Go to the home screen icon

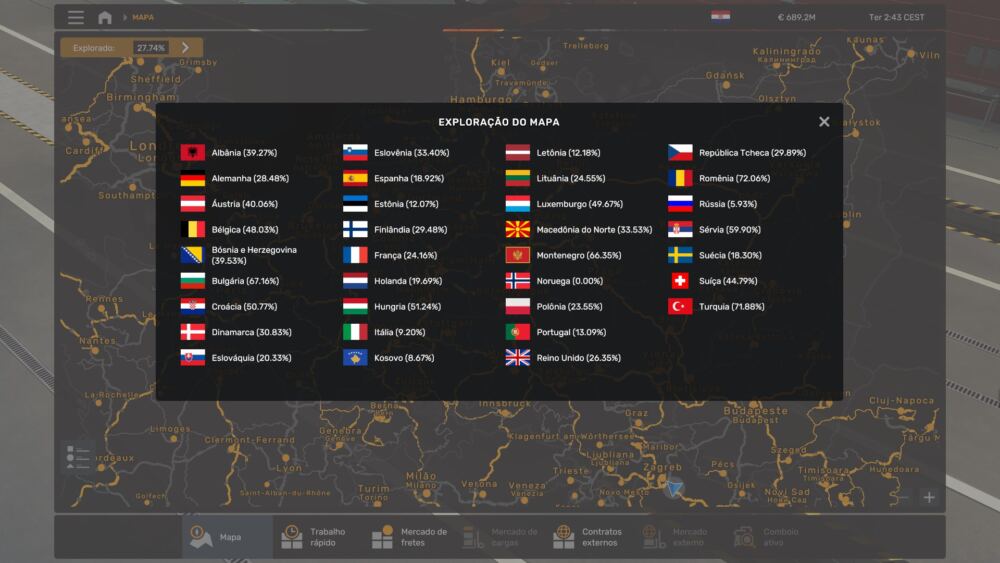click(105, 17)
